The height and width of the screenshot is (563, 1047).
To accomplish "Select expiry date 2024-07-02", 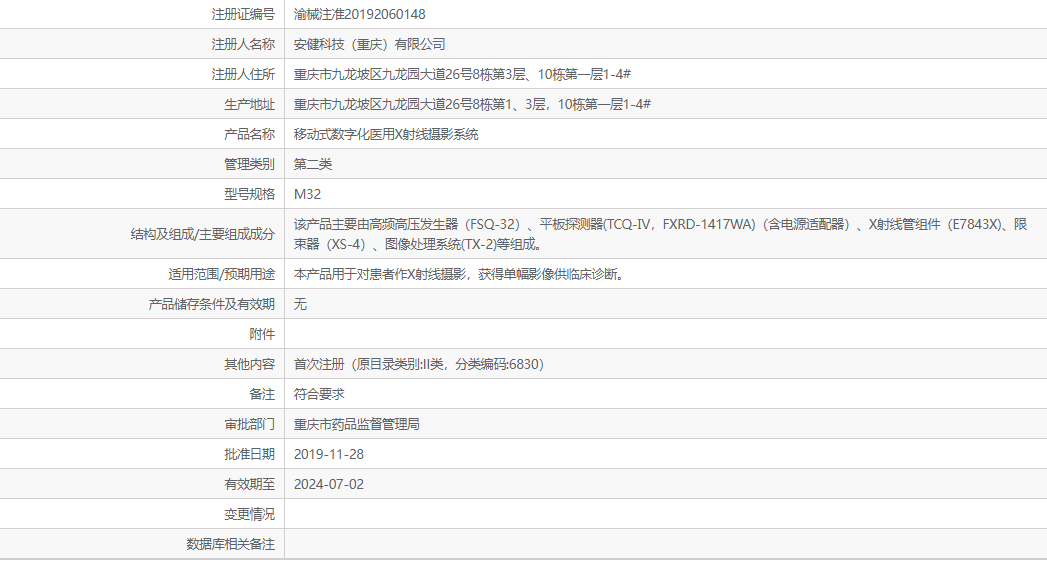I will click(x=329, y=485).
